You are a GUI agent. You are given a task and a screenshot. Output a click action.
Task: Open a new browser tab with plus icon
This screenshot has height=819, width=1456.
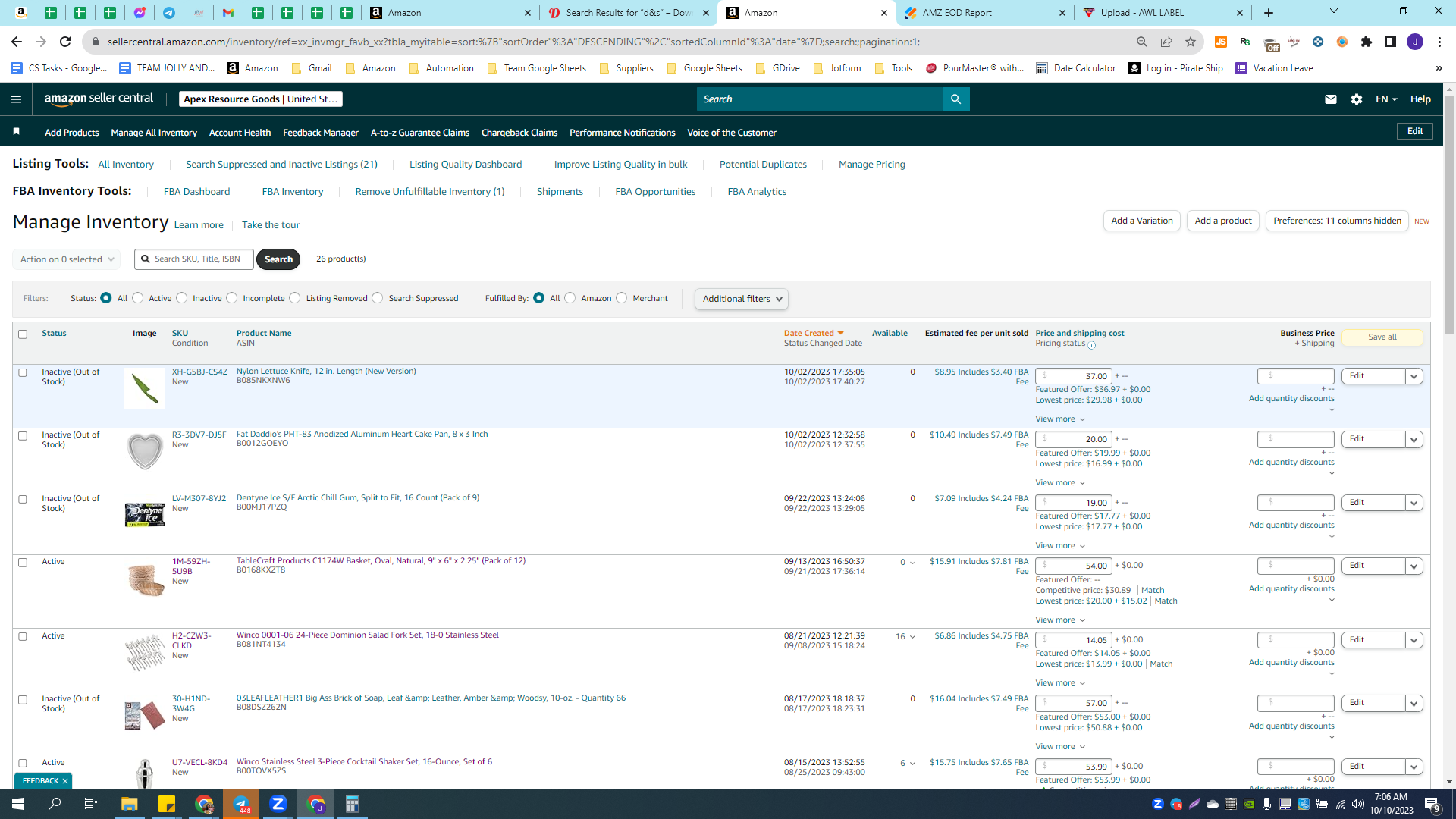tap(1269, 13)
